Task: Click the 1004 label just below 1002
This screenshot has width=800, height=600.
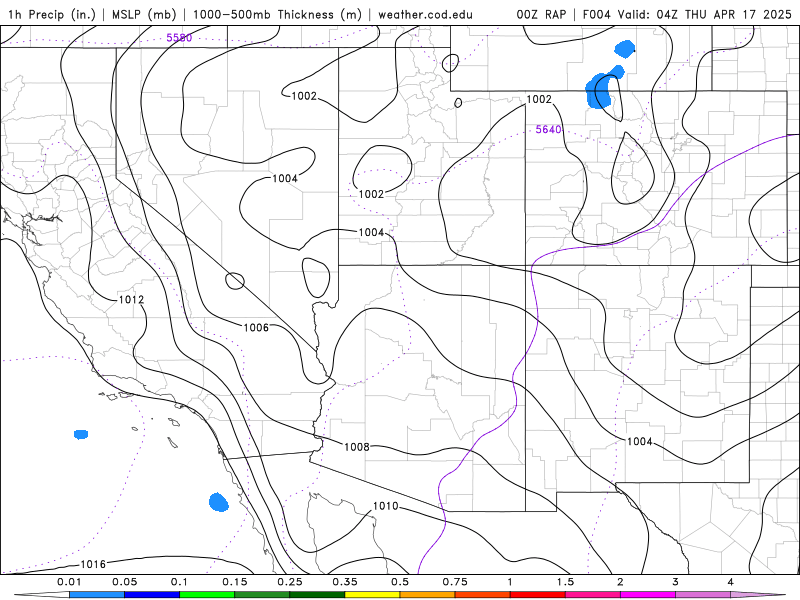Action: coord(371,233)
